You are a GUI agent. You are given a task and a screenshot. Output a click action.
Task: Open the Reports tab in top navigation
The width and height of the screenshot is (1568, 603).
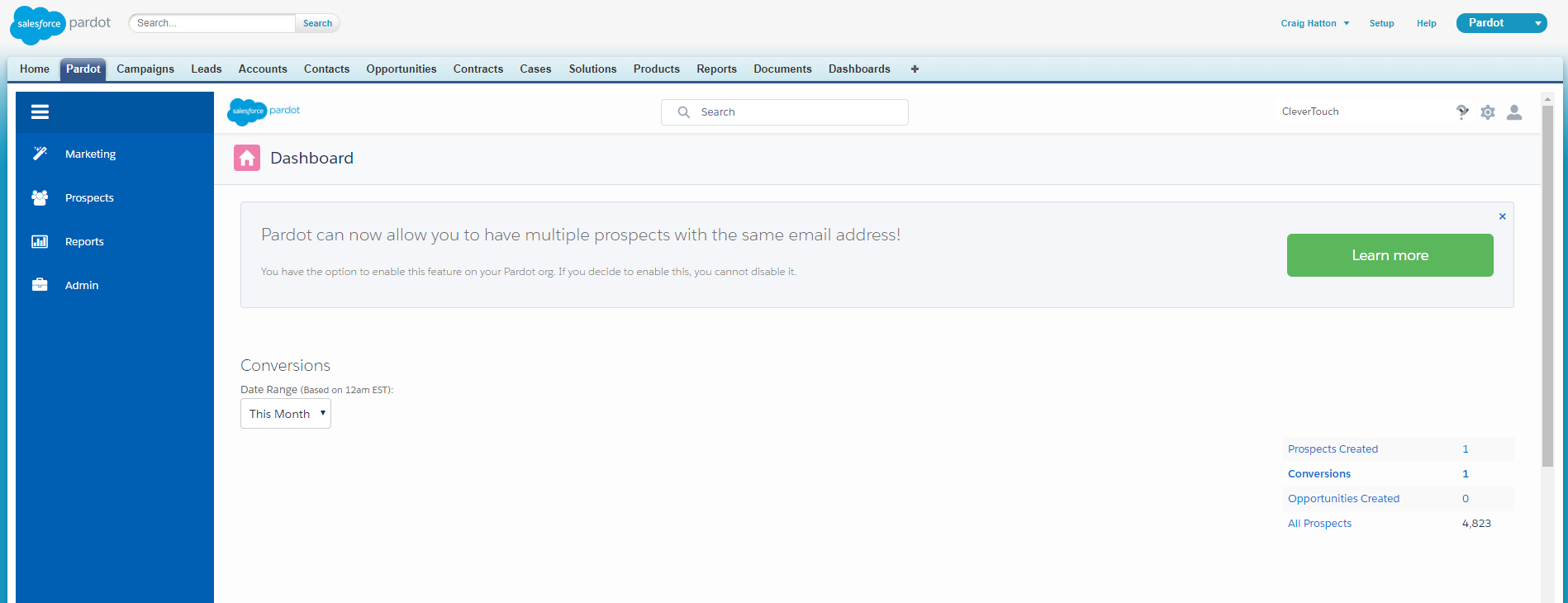click(717, 69)
